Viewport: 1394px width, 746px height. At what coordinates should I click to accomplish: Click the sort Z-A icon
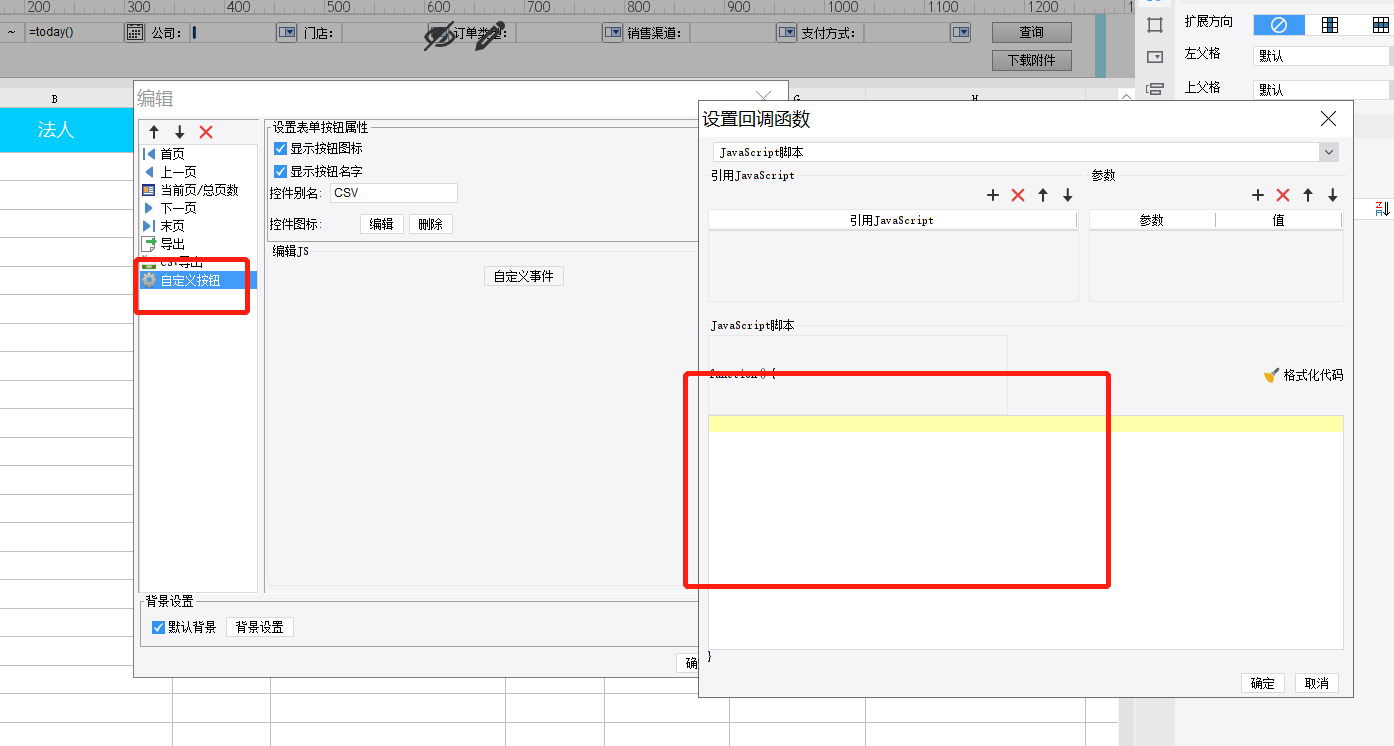[1382, 208]
